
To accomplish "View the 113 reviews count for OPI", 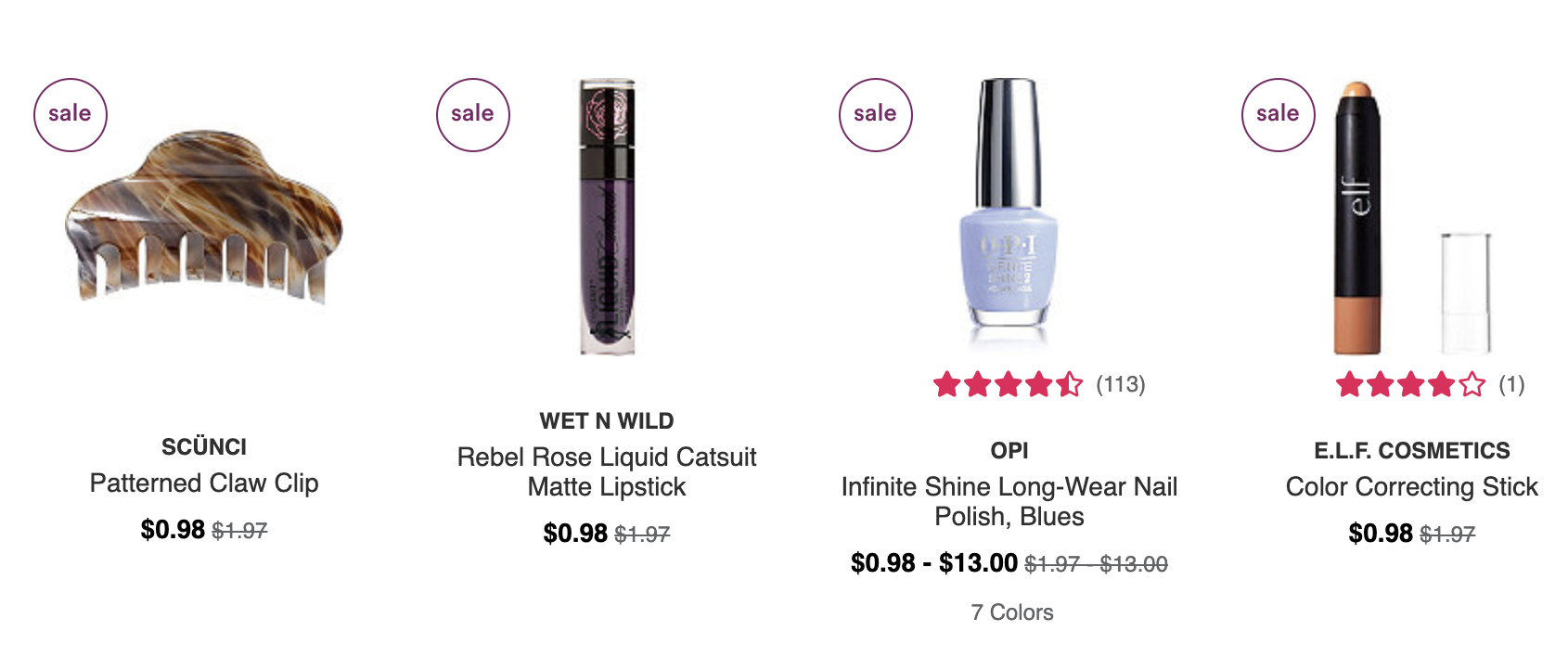I will (1121, 384).
